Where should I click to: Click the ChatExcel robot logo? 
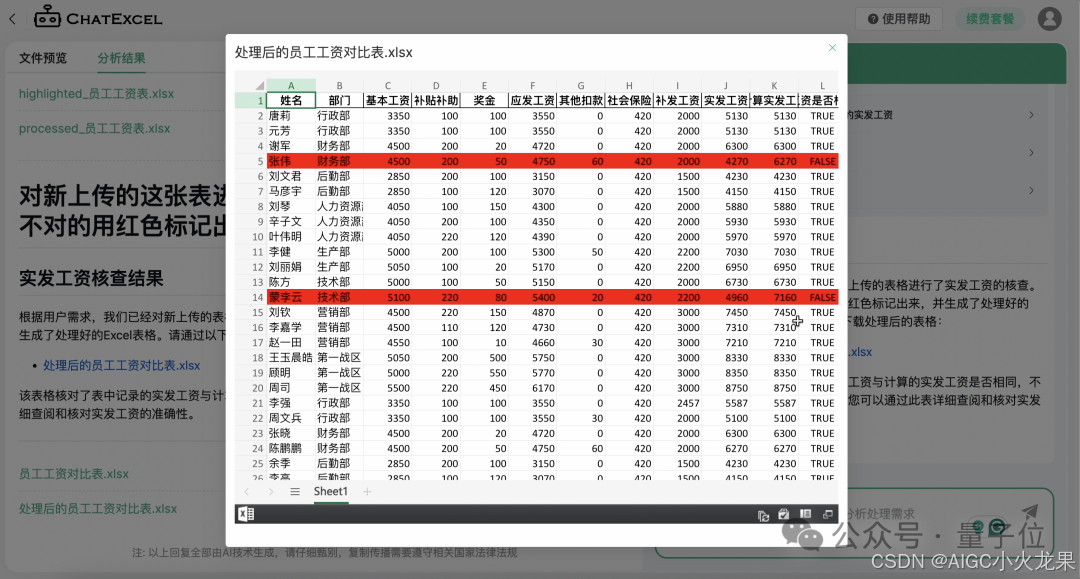click(x=47, y=17)
